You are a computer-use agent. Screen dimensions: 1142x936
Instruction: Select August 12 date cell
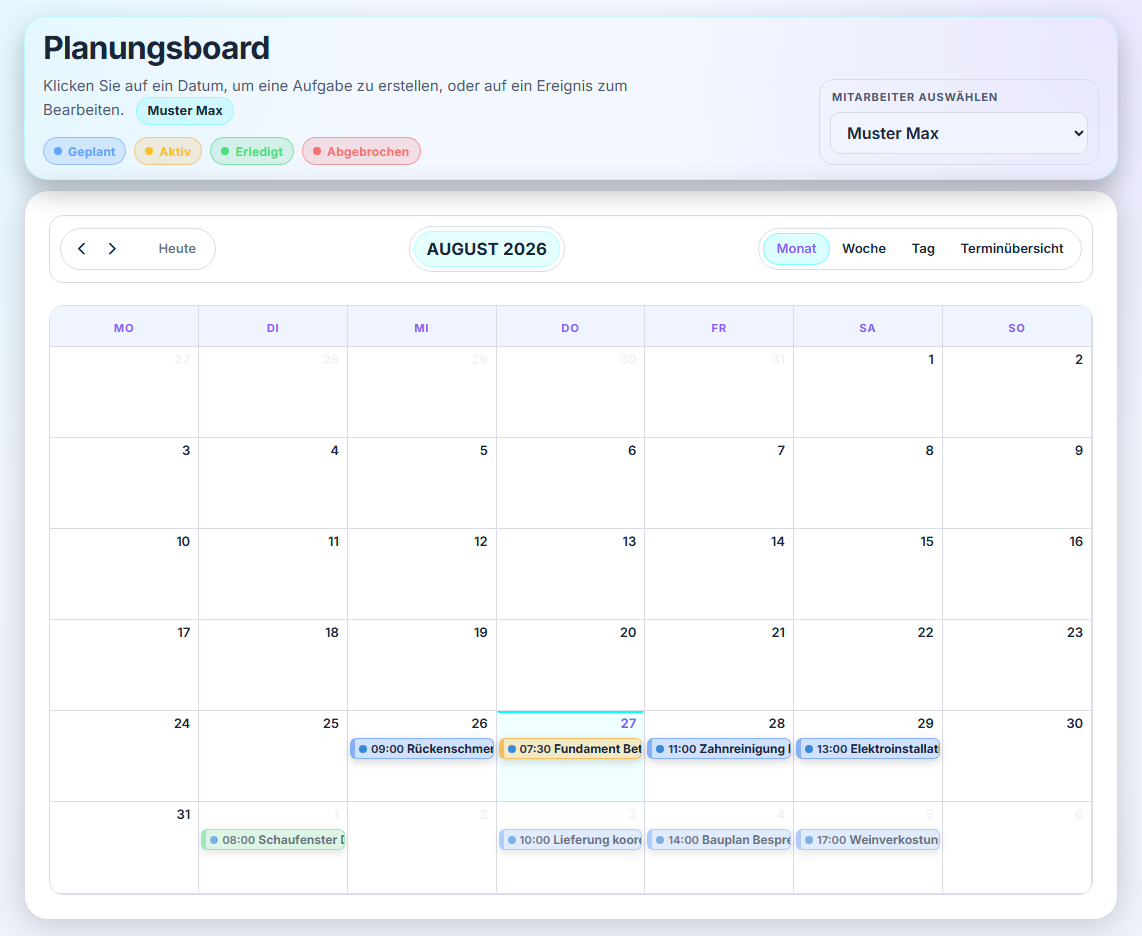point(422,574)
